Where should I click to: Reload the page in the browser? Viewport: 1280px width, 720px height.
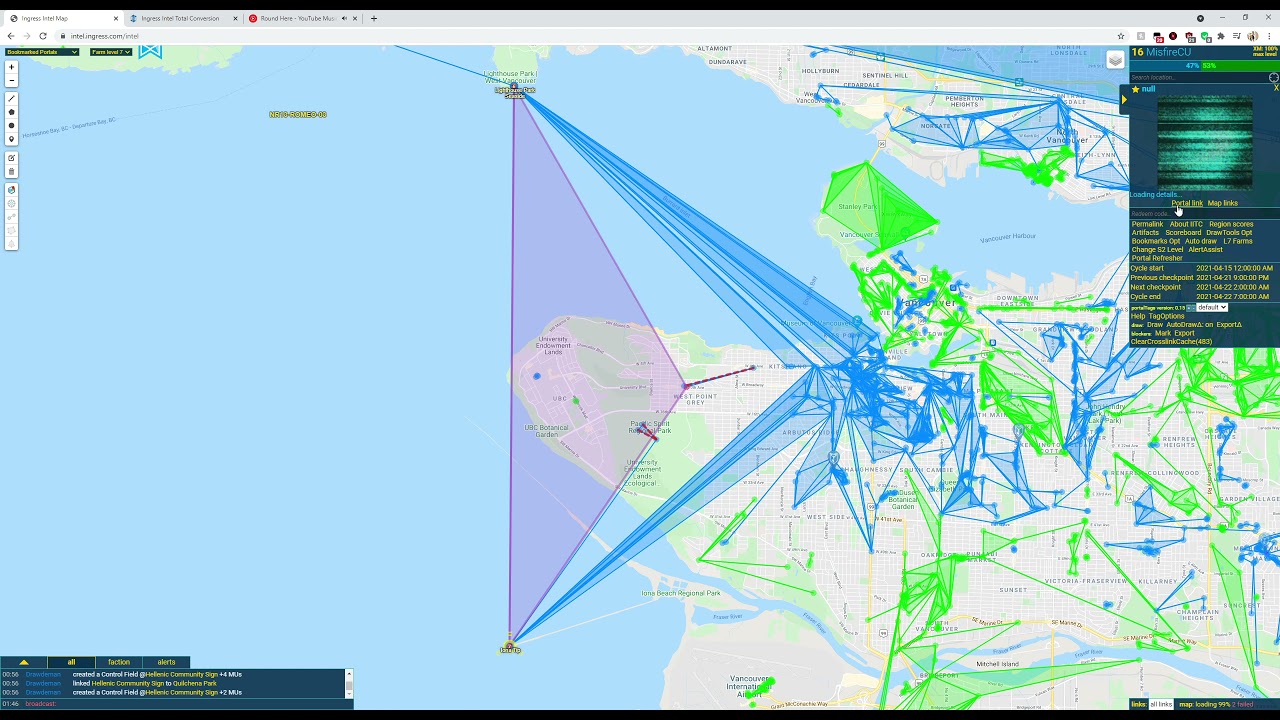pyautogui.click(x=43, y=36)
